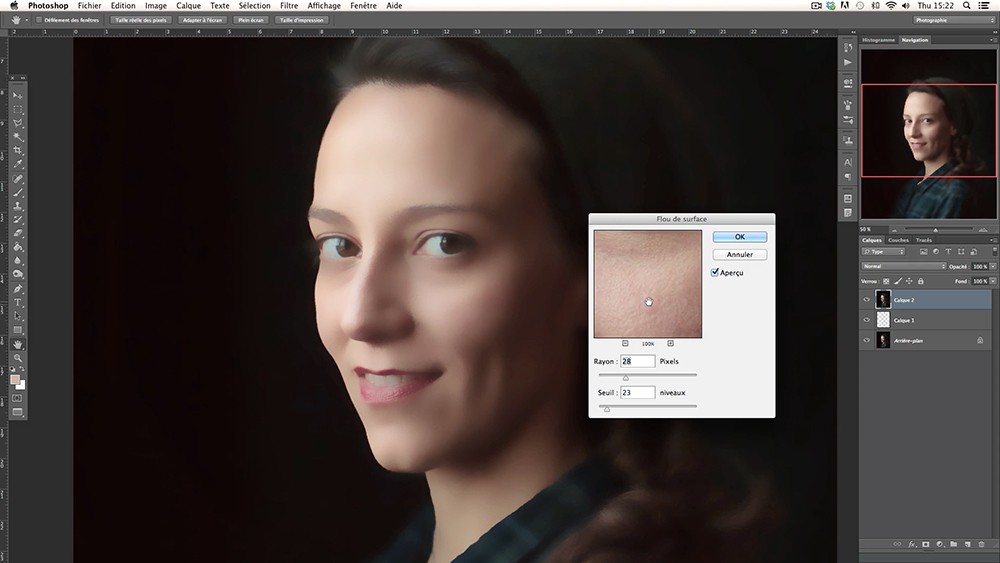
Task: Select the Hand tool in toolbox
Action: [18, 344]
